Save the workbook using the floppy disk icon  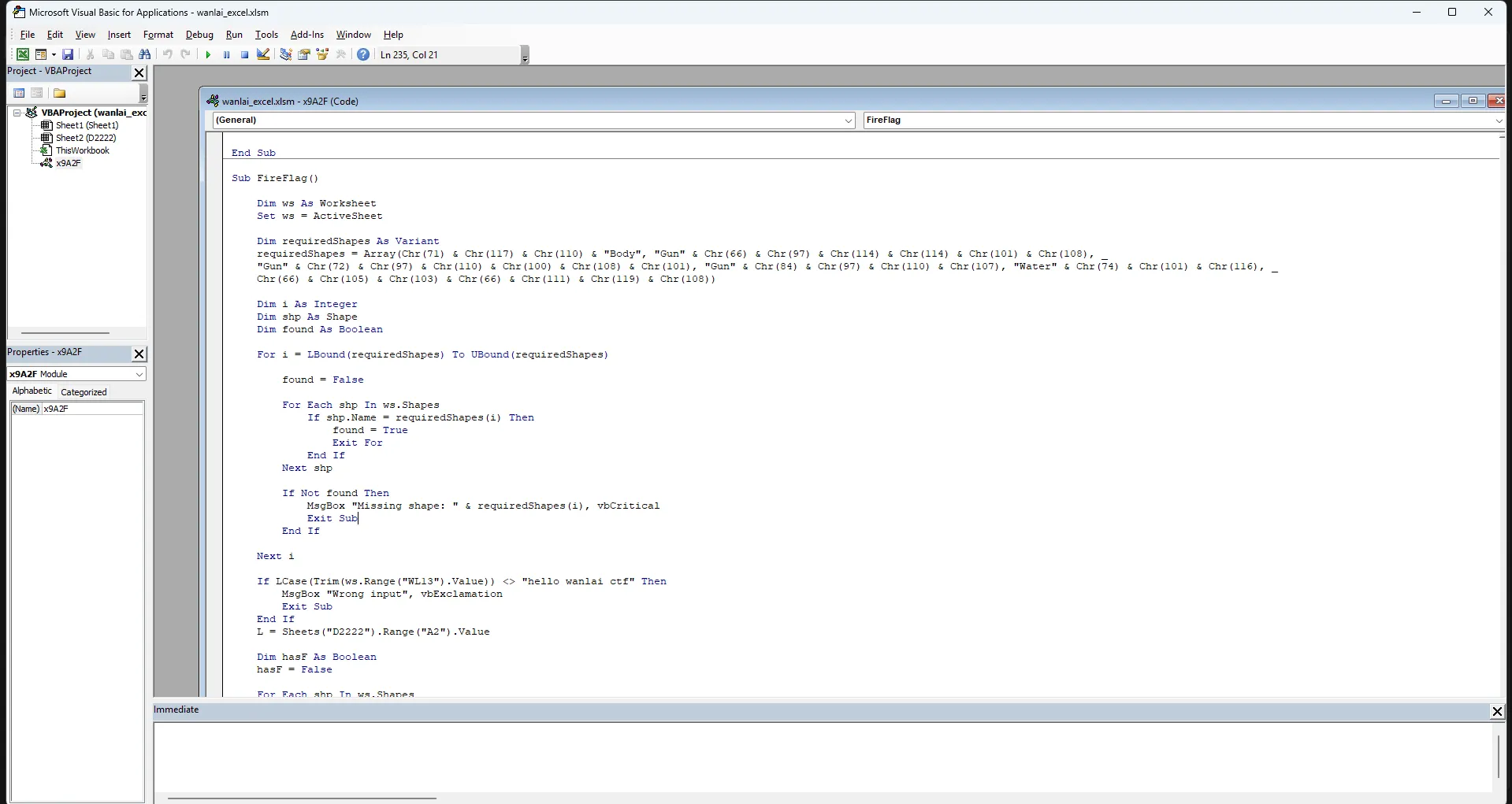68,54
